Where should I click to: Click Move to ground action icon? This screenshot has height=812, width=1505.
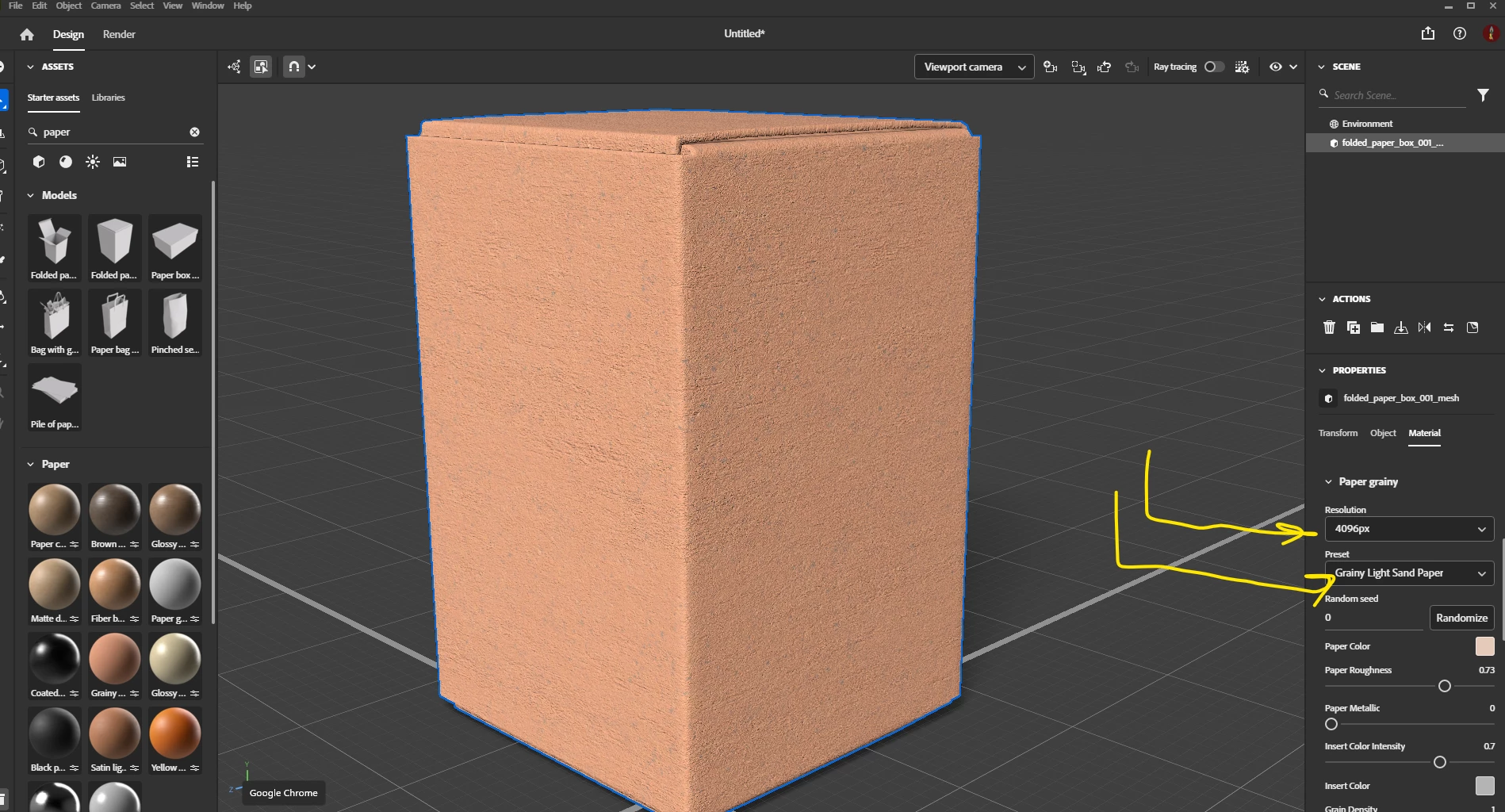[1401, 327]
